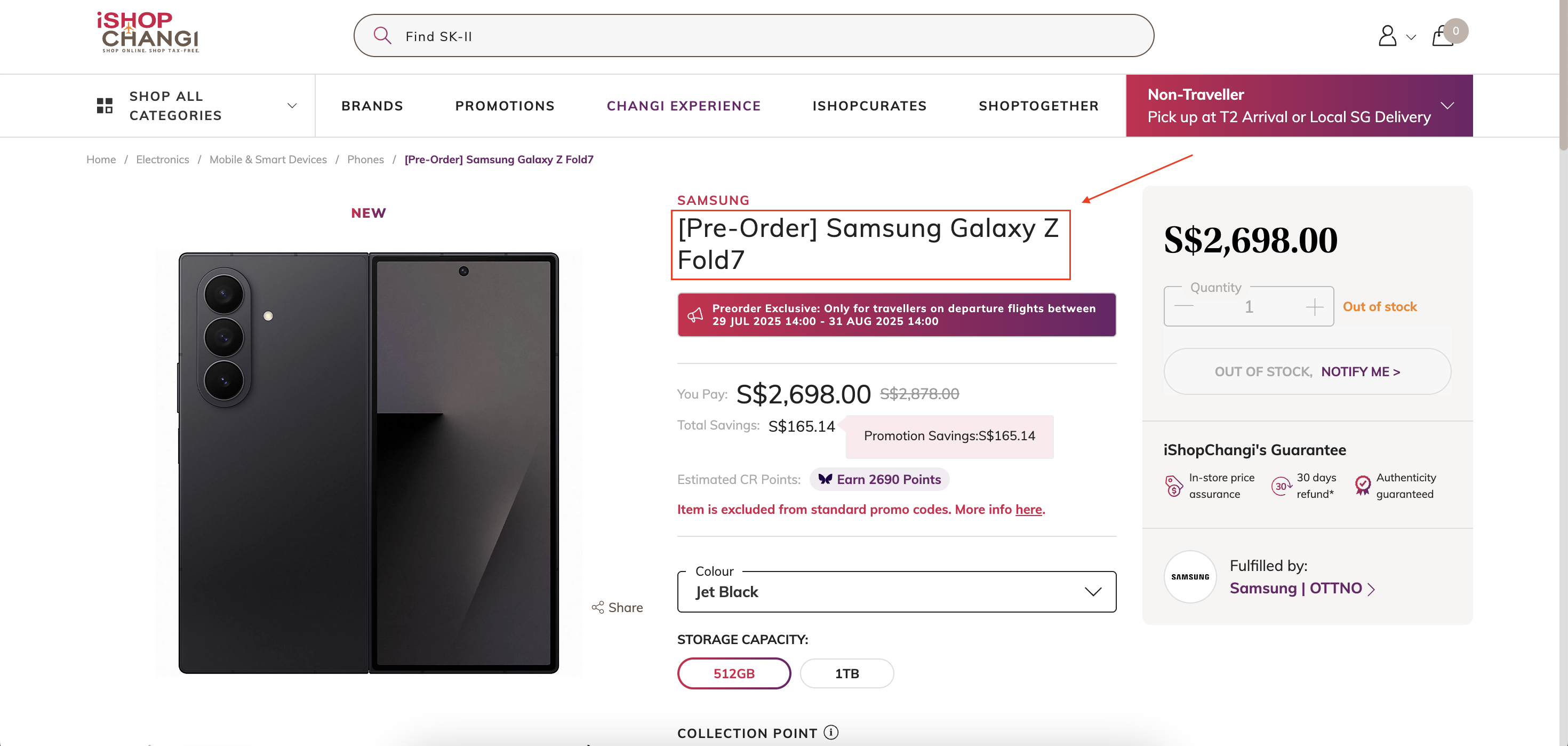Click the Share icon

[x=598, y=607]
